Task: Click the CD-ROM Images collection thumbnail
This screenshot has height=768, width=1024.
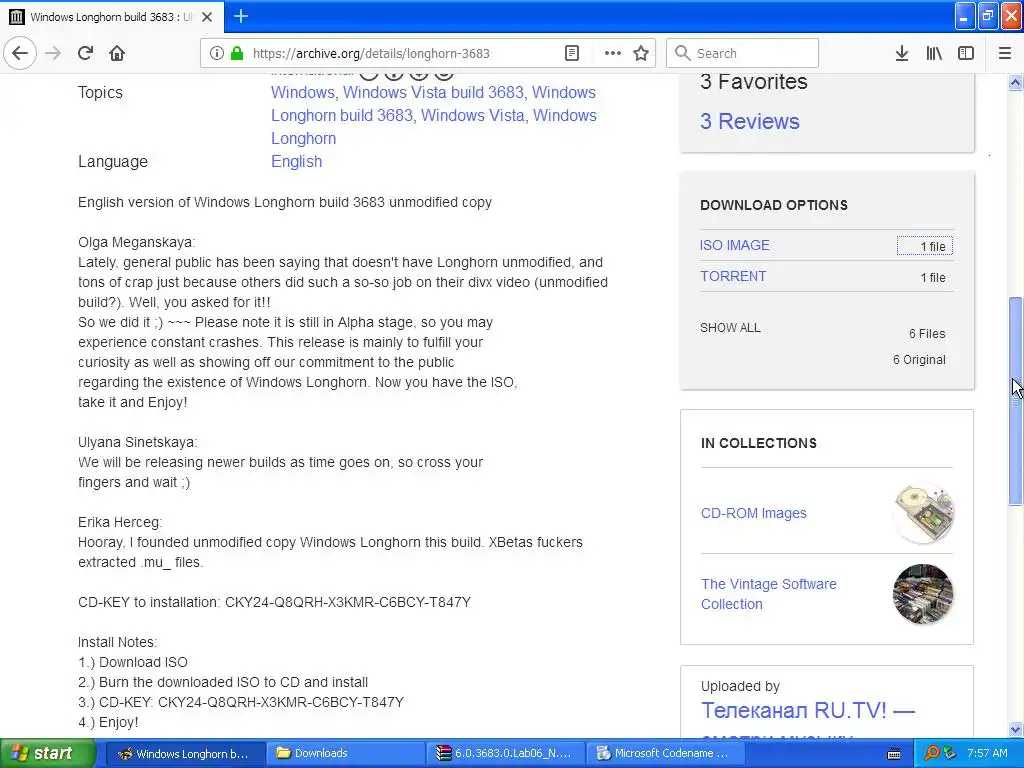Action: [x=923, y=514]
